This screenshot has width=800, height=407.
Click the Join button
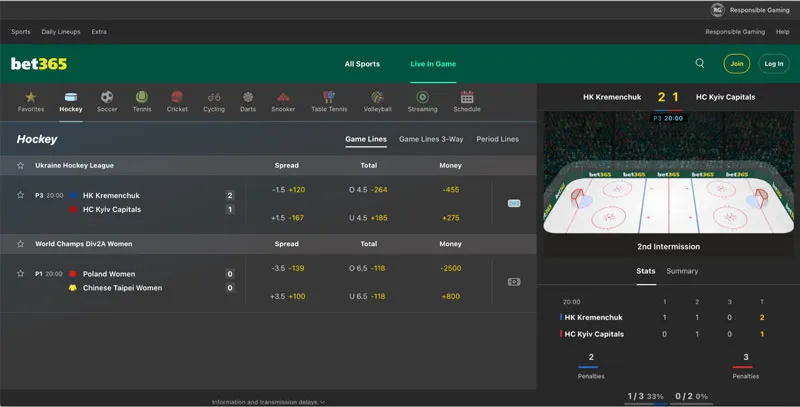(x=737, y=64)
